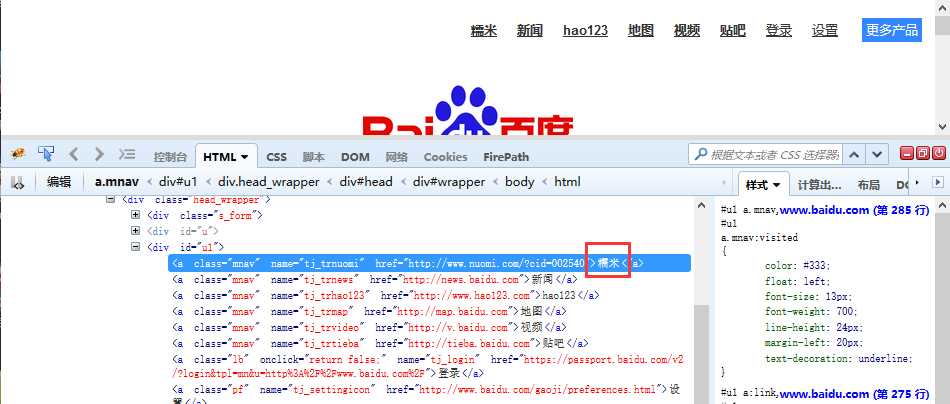Click the side panel toggle arrow button

pos(938,182)
